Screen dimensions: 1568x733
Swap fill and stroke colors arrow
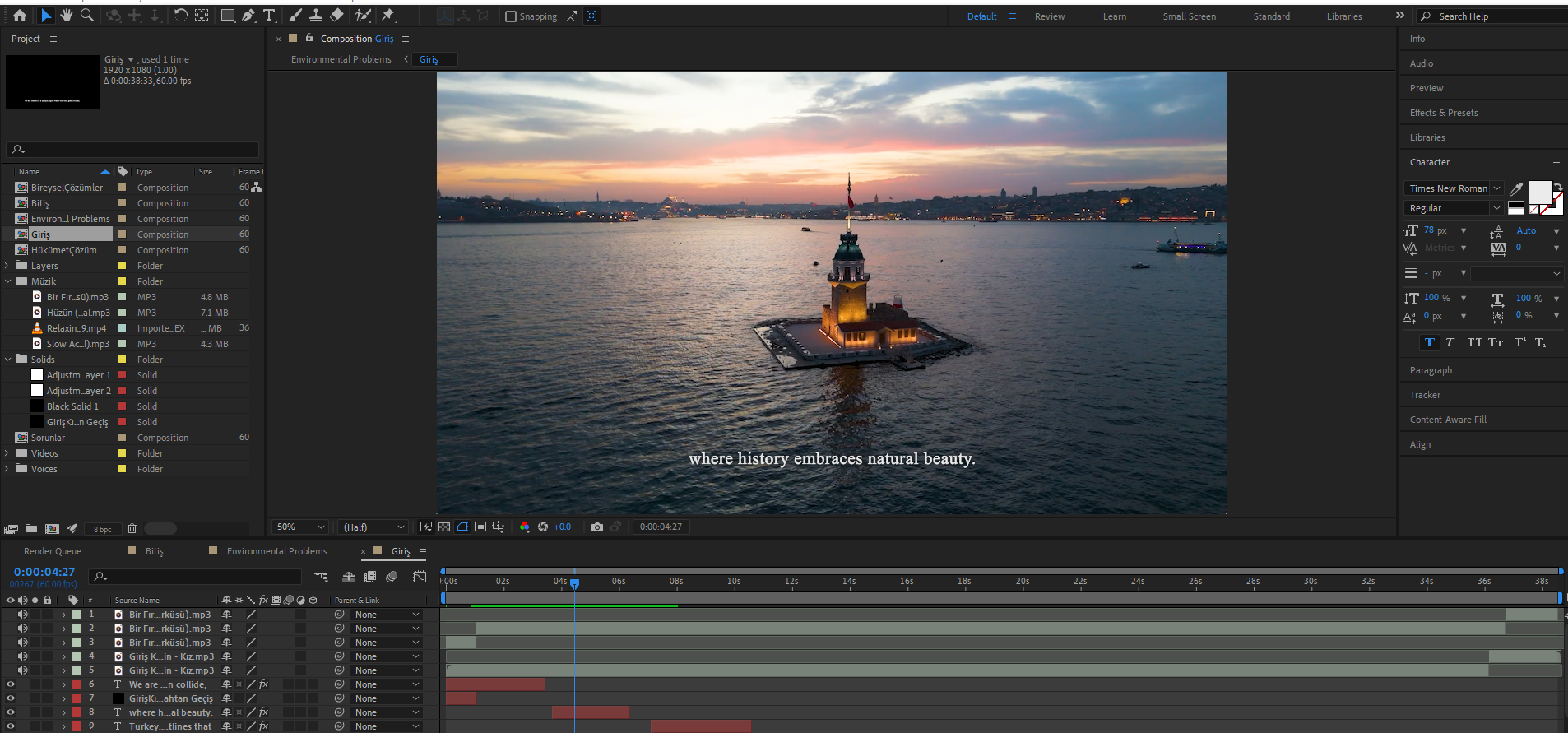coord(1557,186)
